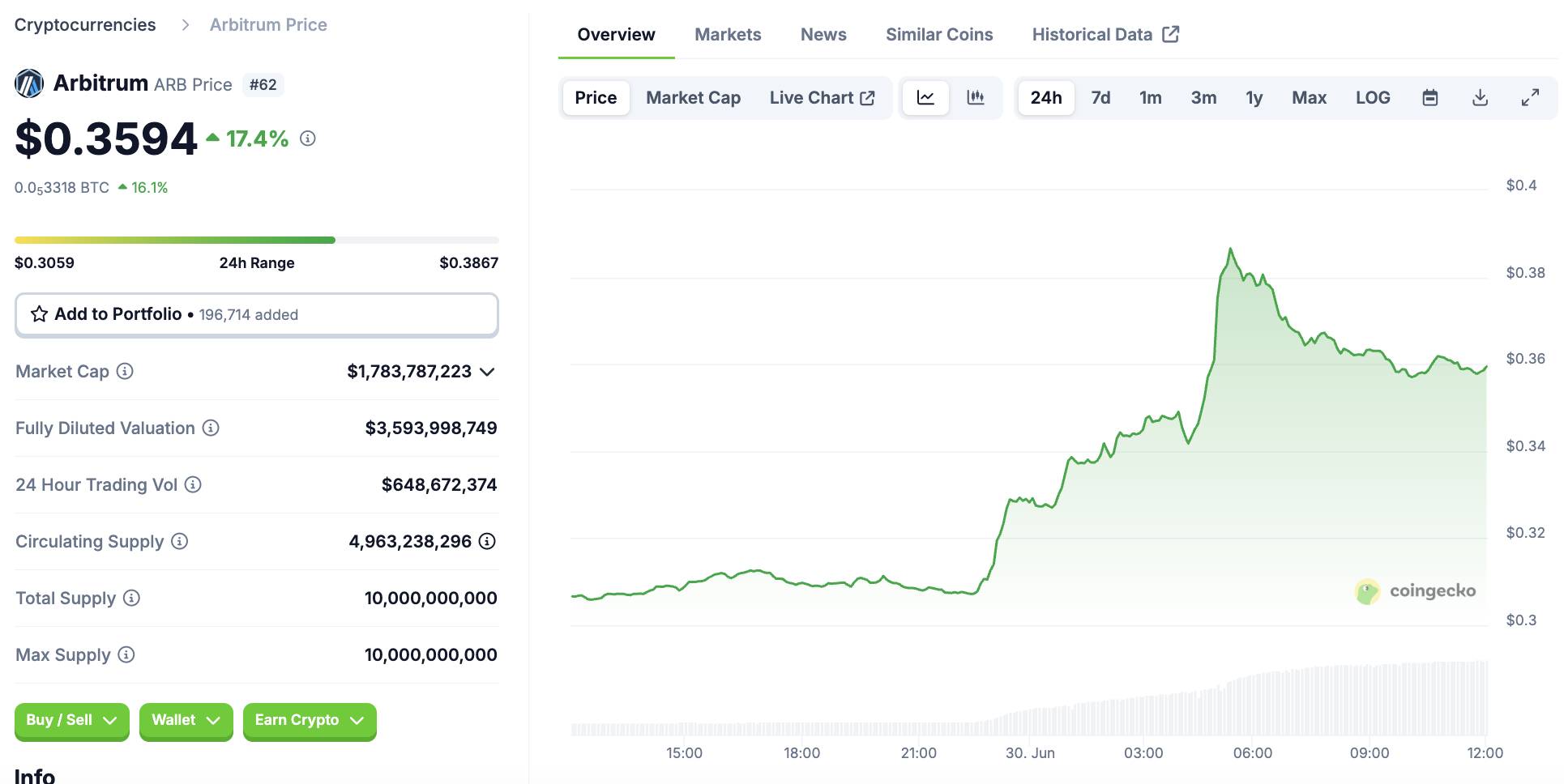Show Price chart mode
This screenshot has height=784, width=1564.
click(596, 98)
